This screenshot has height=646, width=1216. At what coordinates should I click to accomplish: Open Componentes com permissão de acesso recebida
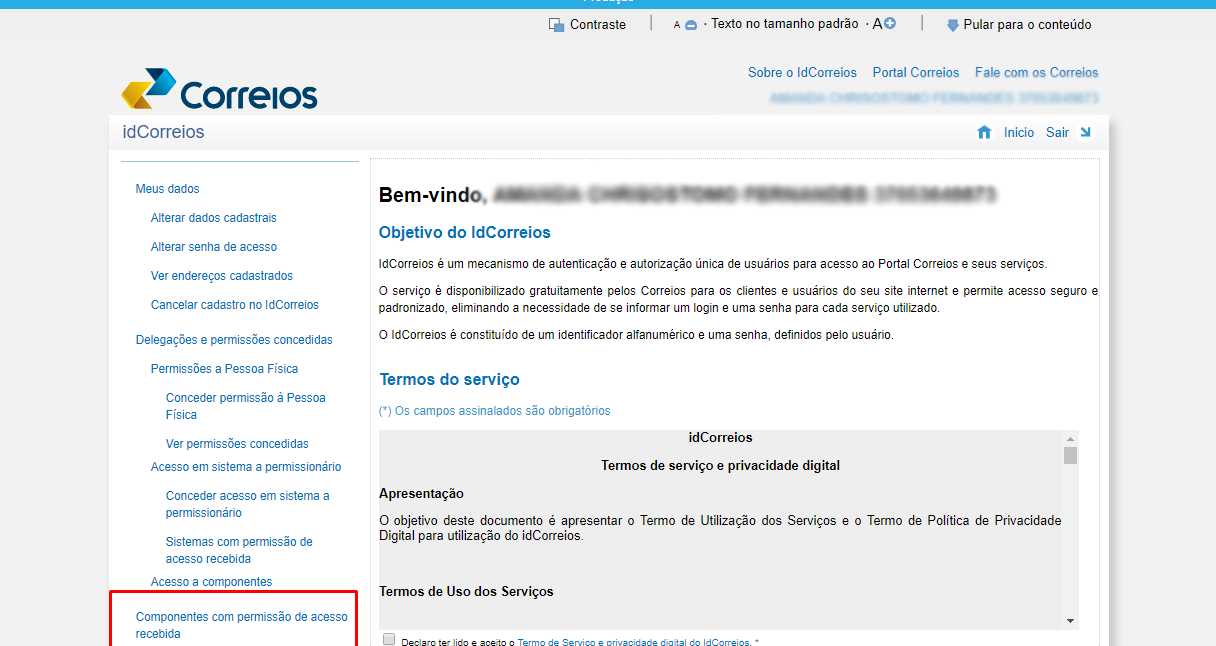[x=242, y=625]
